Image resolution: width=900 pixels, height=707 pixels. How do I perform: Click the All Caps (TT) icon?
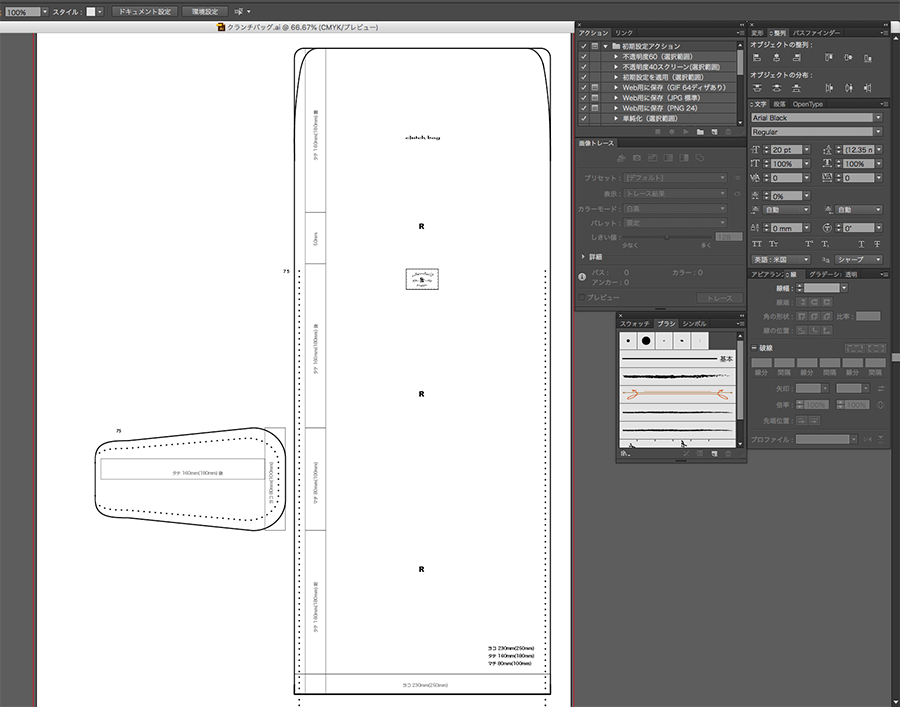pyautogui.click(x=757, y=244)
